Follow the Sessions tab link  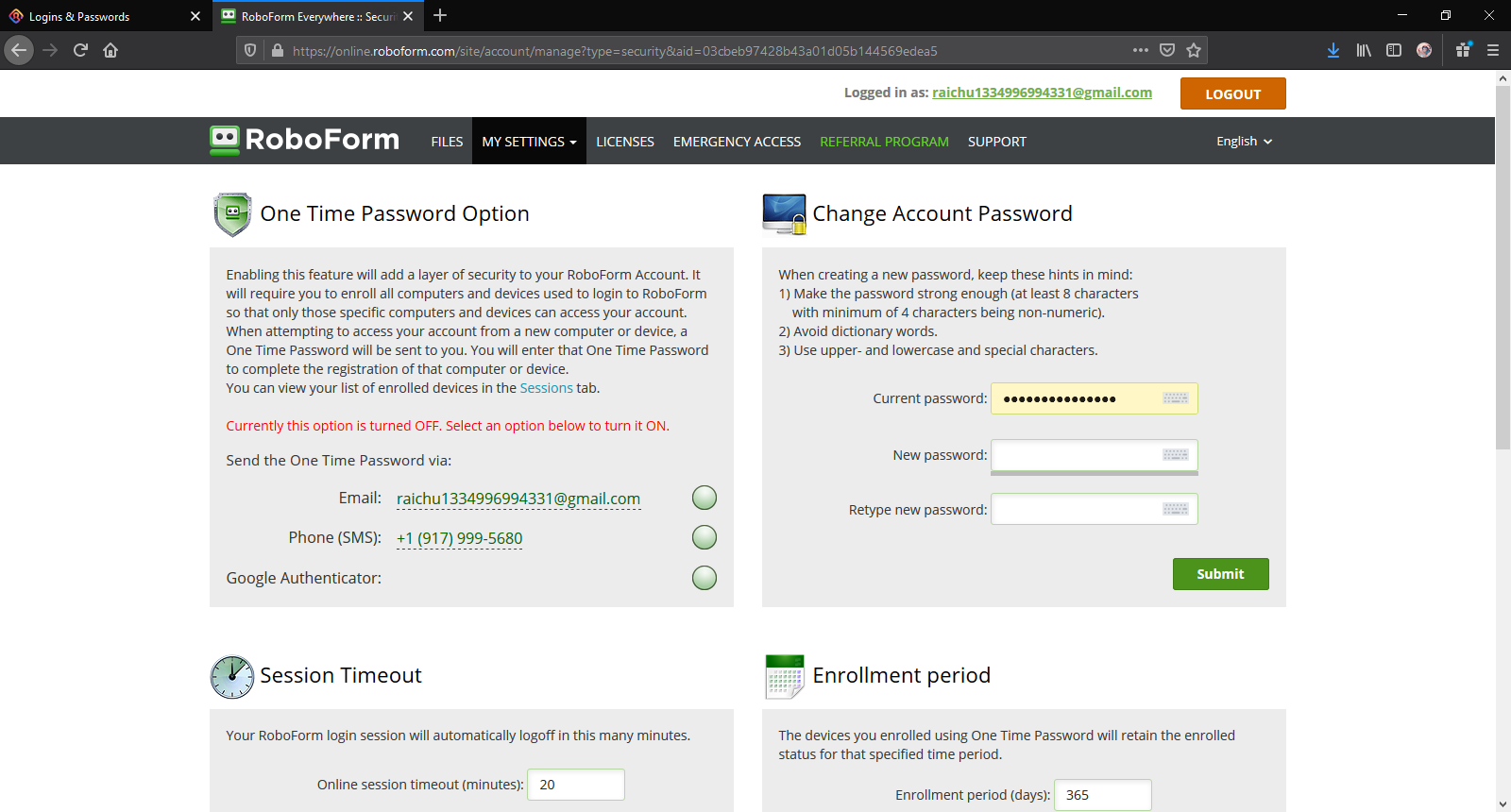pyautogui.click(x=546, y=388)
